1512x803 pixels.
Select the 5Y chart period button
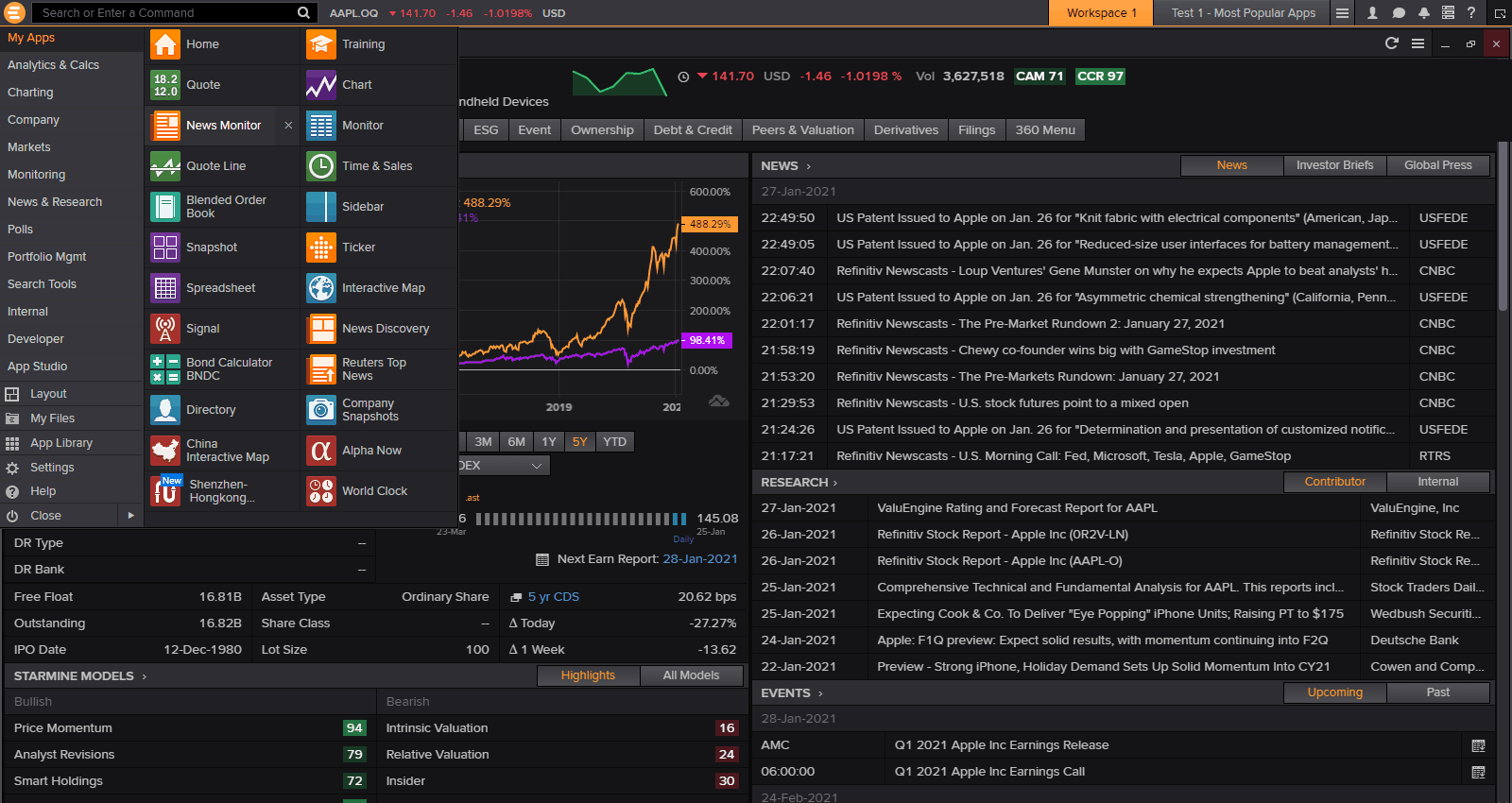click(x=579, y=442)
